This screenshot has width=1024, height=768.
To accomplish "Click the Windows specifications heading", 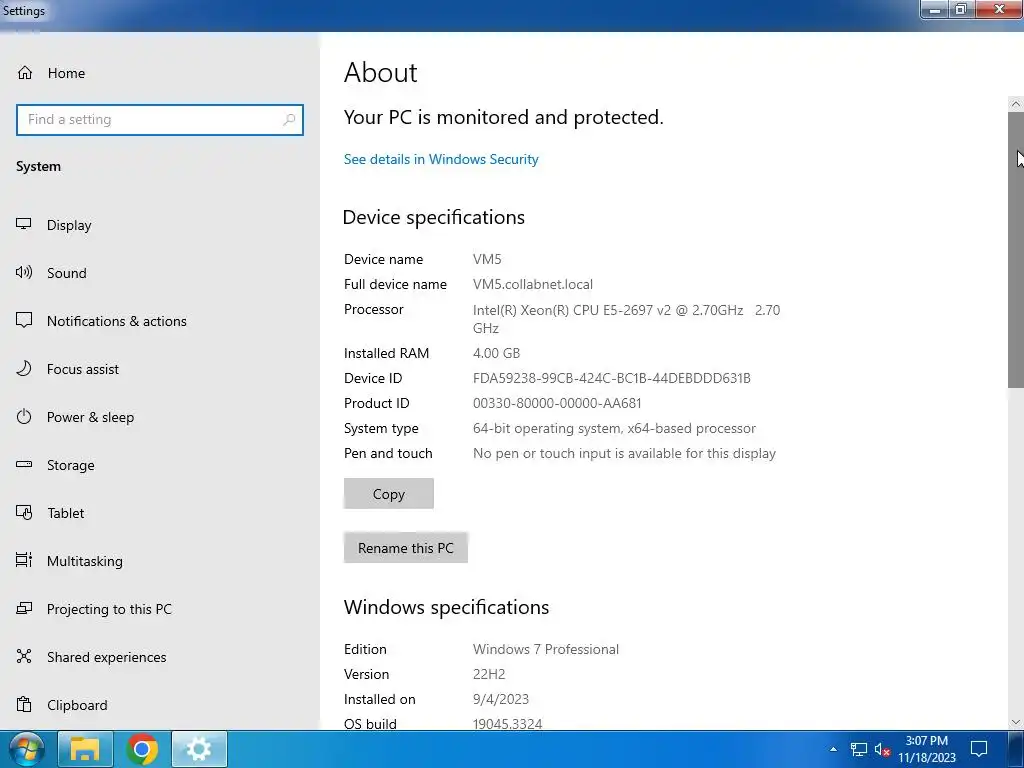I will tap(447, 607).
